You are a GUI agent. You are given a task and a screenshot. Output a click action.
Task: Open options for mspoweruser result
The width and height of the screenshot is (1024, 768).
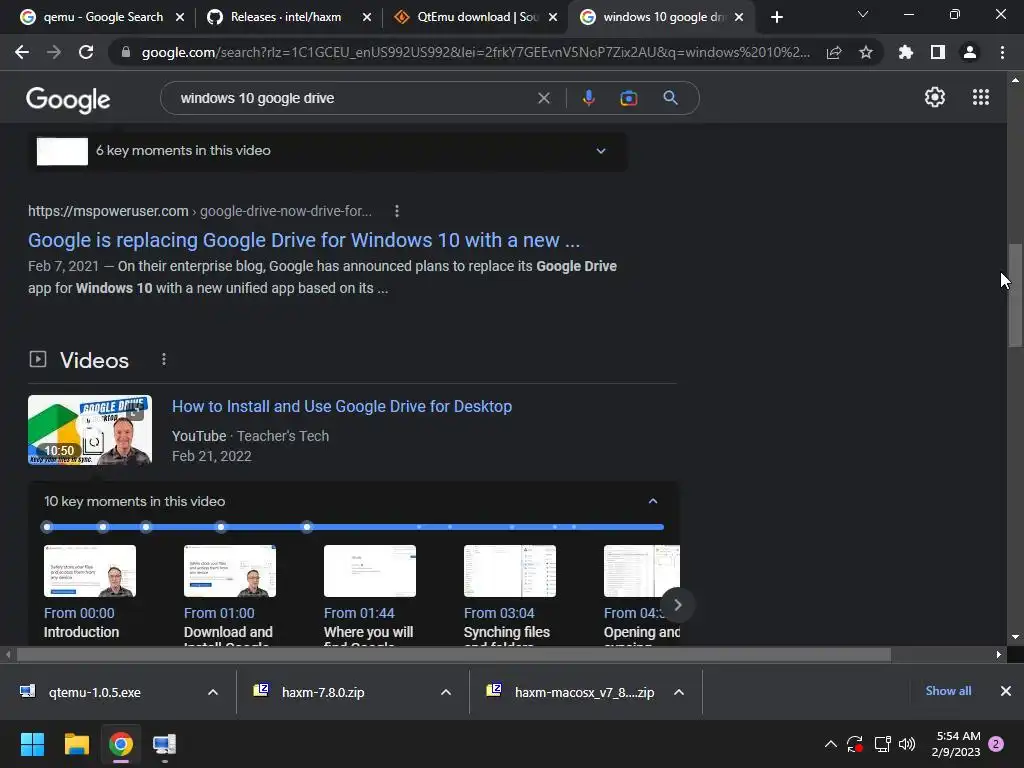pyautogui.click(x=396, y=211)
